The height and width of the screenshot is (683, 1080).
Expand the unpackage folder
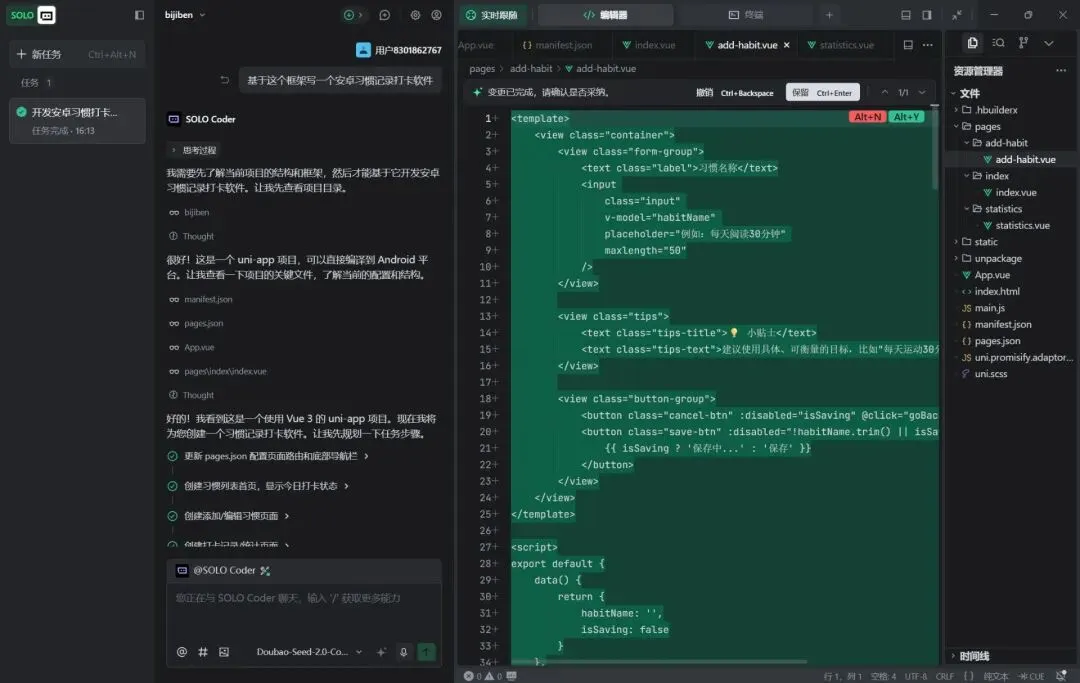point(1011,259)
